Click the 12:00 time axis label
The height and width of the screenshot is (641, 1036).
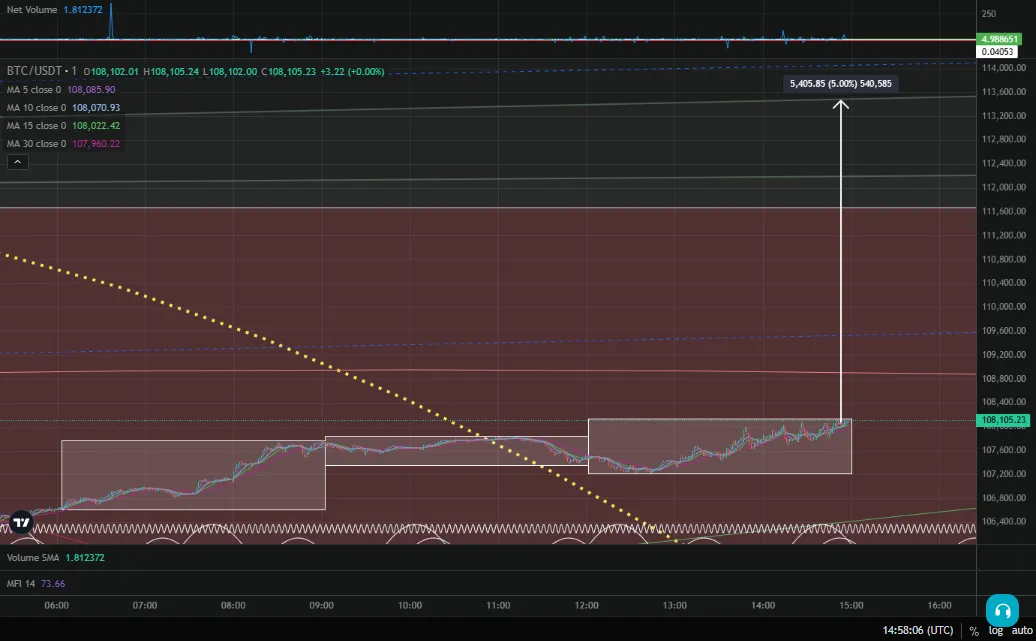pyautogui.click(x=587, y=605)
